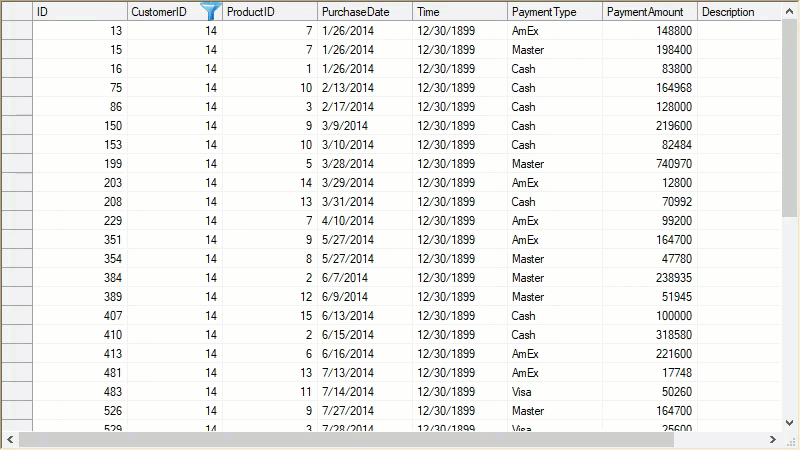Click ProductID cell 12 in row 389
This screenshot has width=800, height=450.
pyautogui.click(x=270, y=296)
